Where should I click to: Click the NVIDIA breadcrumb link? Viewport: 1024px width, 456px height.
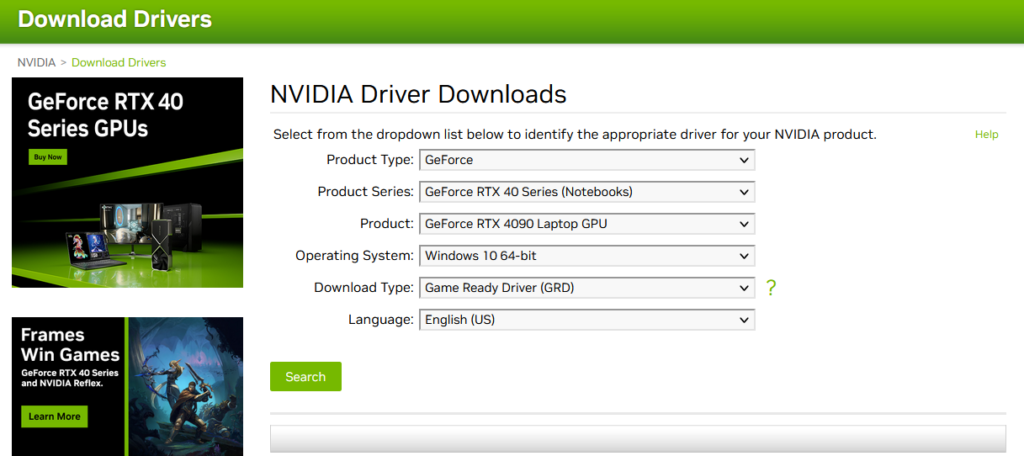pyautogui.click(x=37, y=63)
